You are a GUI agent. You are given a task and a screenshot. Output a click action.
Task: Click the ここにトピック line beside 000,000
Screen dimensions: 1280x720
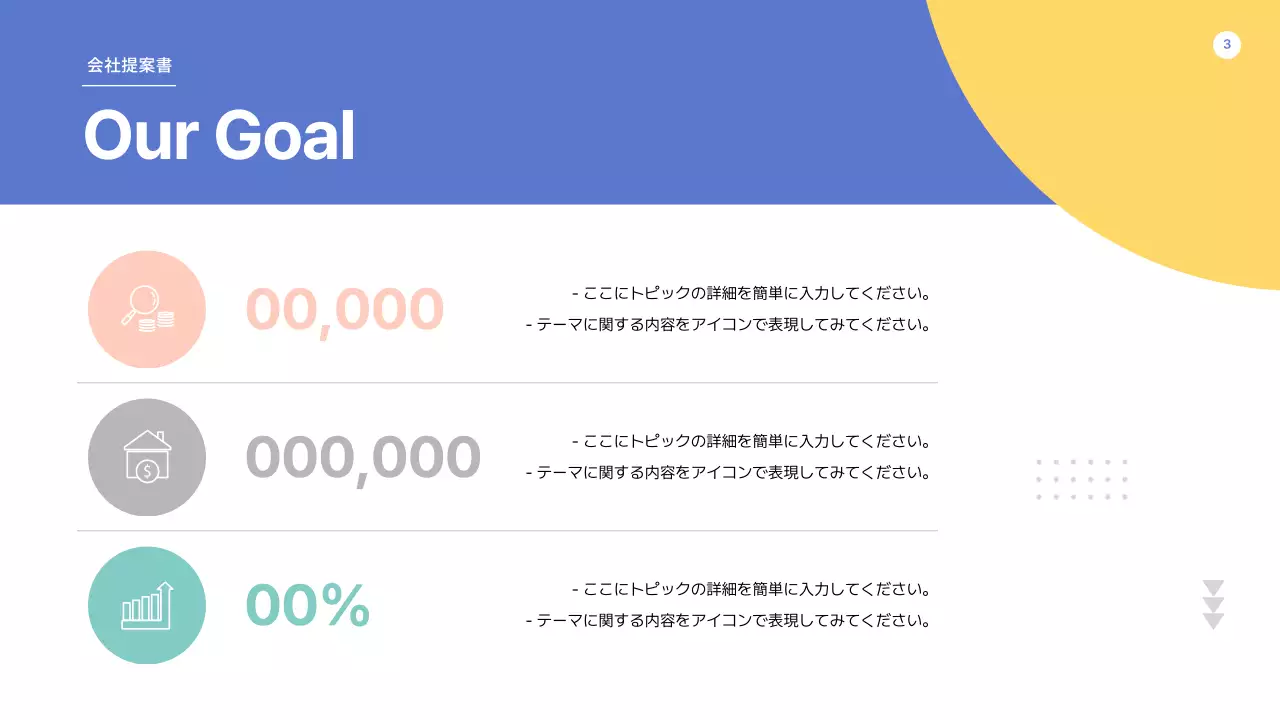pos(752,441)
